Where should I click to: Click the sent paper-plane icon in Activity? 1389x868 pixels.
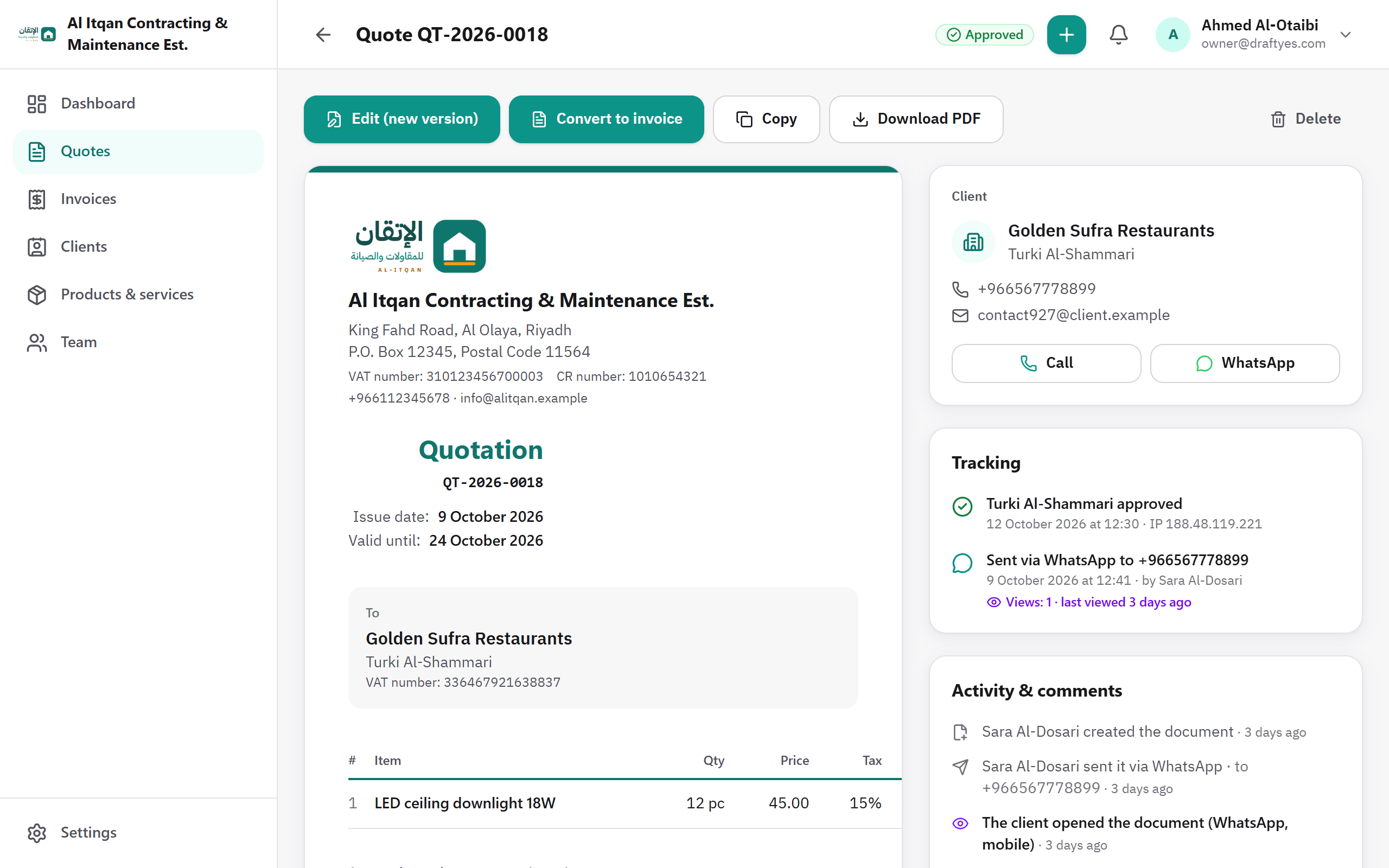tap(960, 767)
